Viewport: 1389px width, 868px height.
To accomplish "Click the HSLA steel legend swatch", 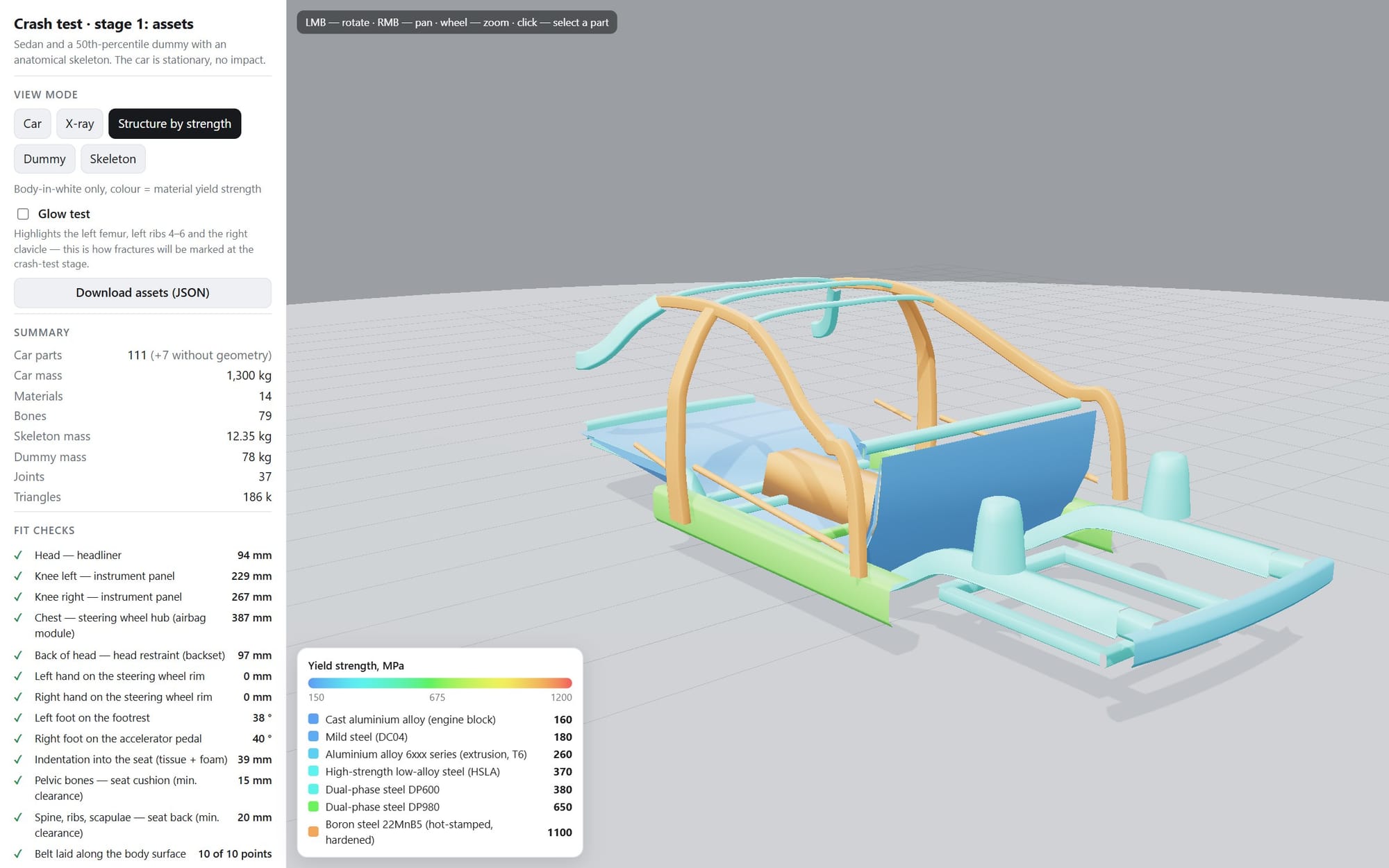I will tap(313, 771).
